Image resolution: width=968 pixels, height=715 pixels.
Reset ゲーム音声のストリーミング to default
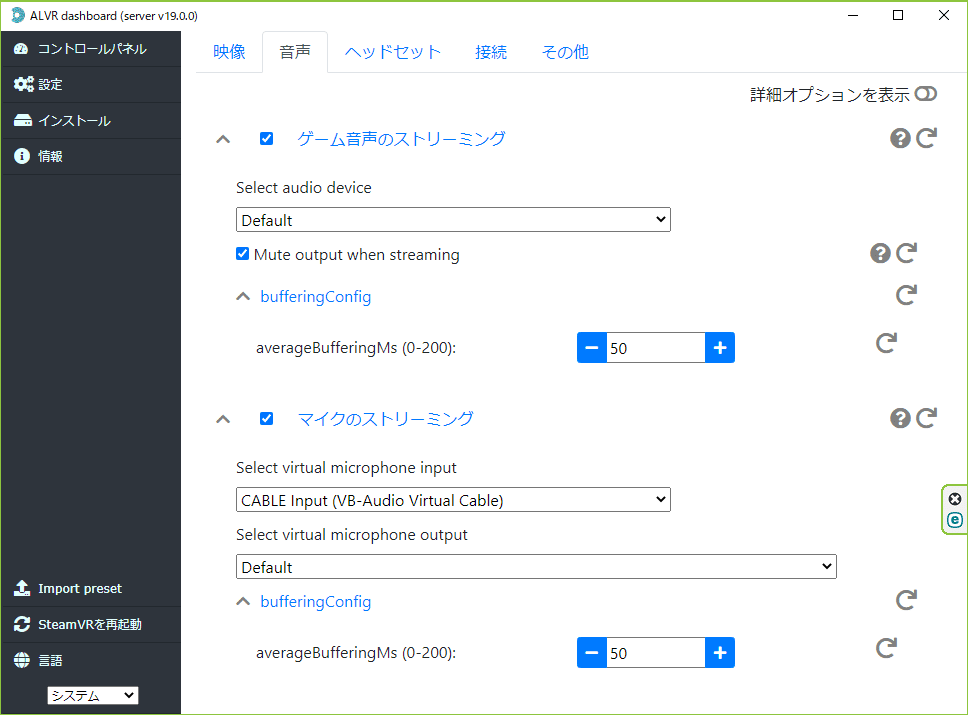pos(927,138)
